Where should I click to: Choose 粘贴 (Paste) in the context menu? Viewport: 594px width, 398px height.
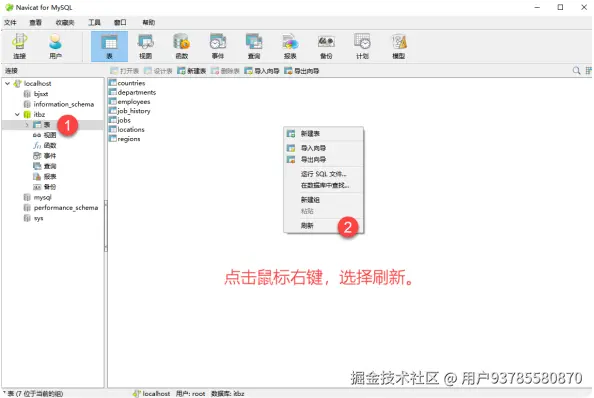[324, 211]
